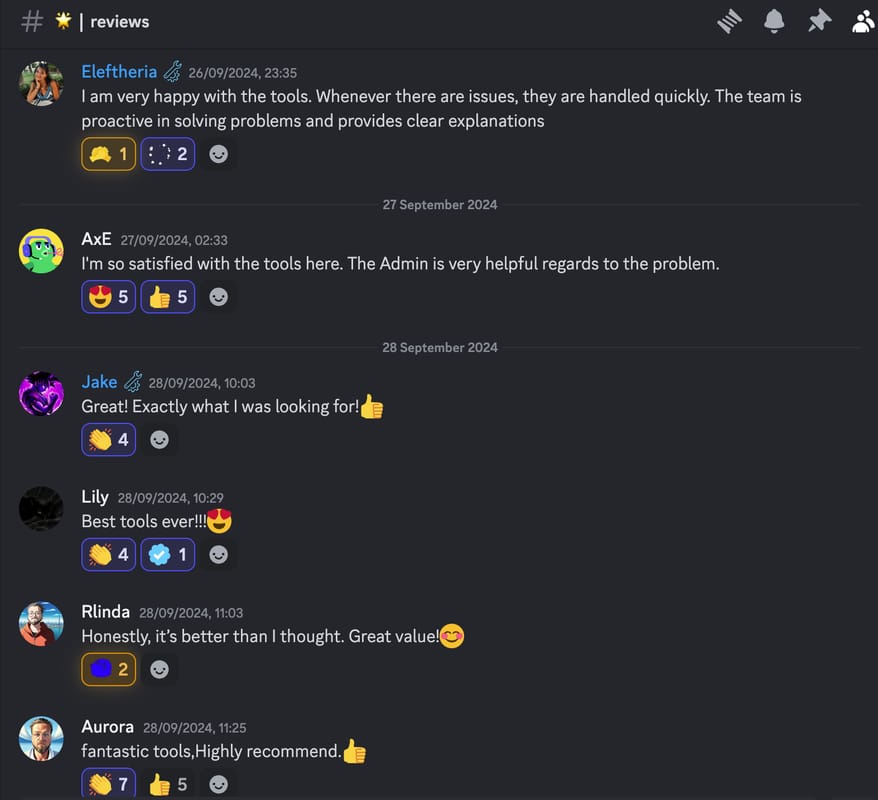The height and width of the screenshot is (800, 878).
Task: Toggle the member list icon
Action: [863, 21]
